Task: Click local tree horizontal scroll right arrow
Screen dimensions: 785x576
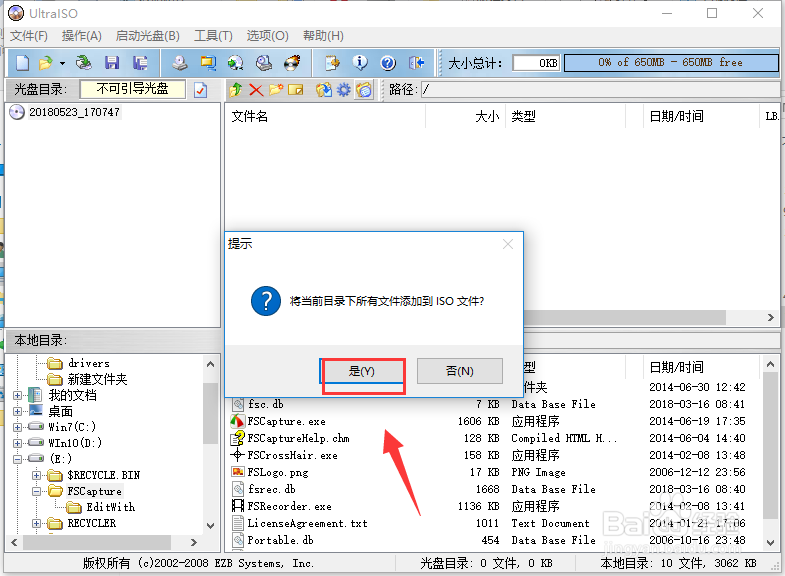Action: pos(194,542)
